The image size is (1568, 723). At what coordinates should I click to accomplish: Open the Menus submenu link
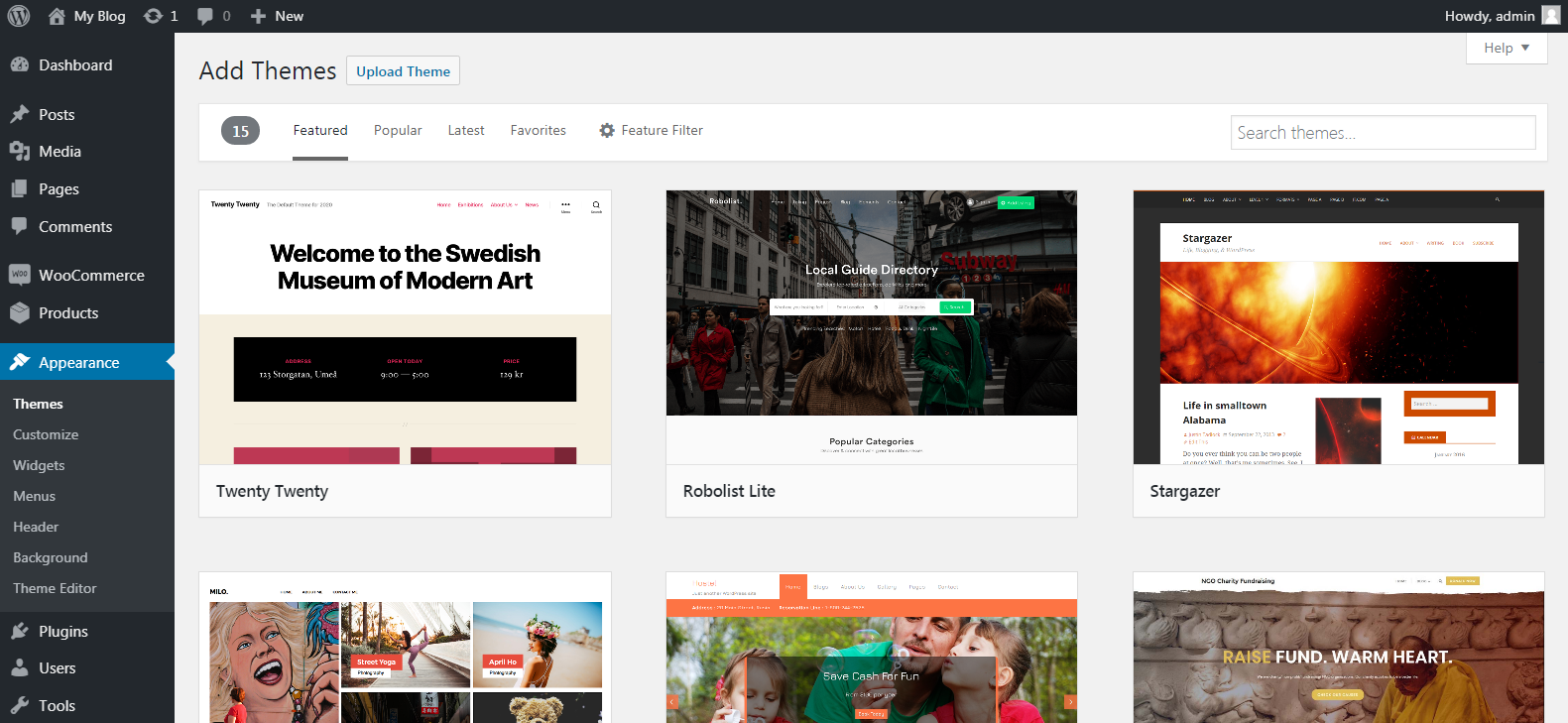(34, 496)
